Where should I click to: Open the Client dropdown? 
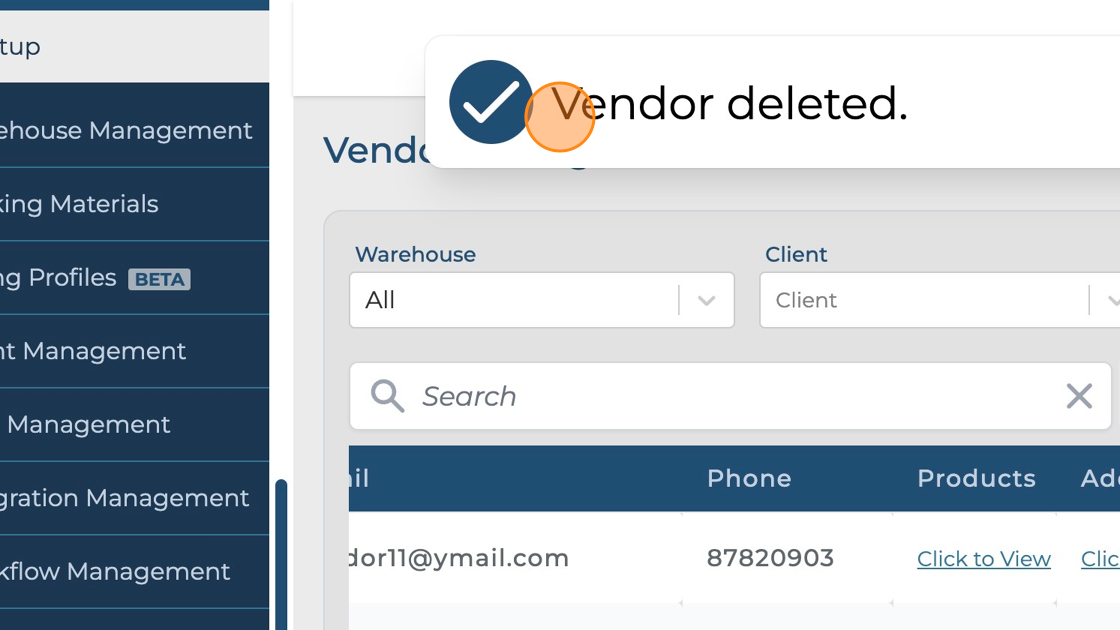coord(939,300)
